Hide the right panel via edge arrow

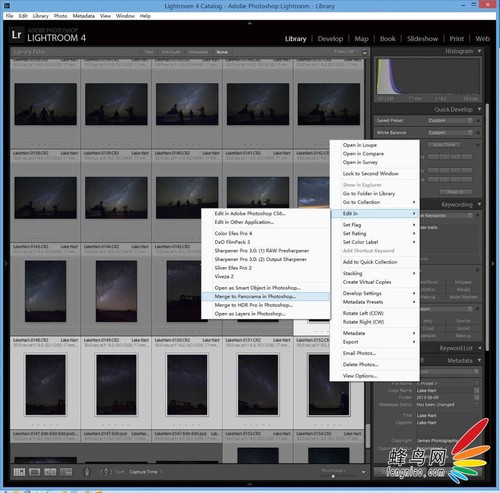click(494, 263)
